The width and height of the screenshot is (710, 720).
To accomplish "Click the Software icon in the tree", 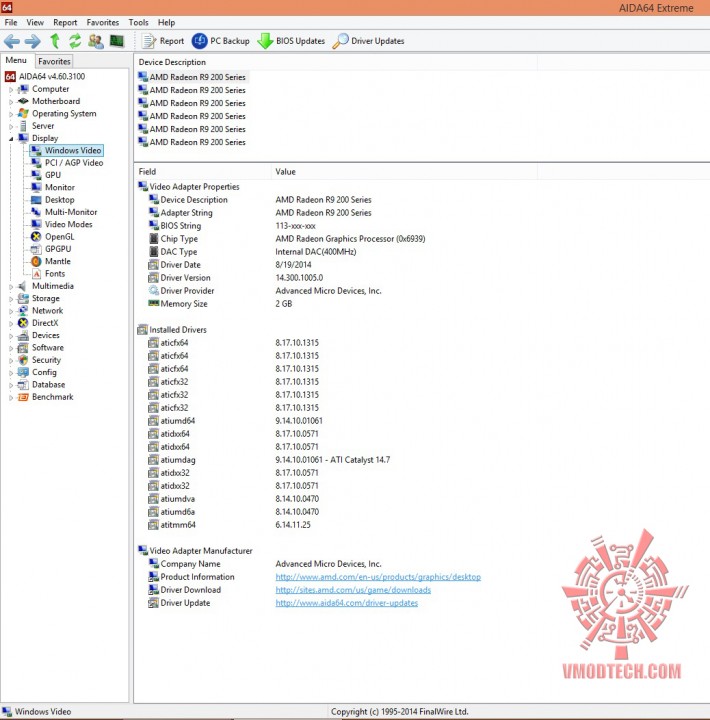I will (23, 348).
